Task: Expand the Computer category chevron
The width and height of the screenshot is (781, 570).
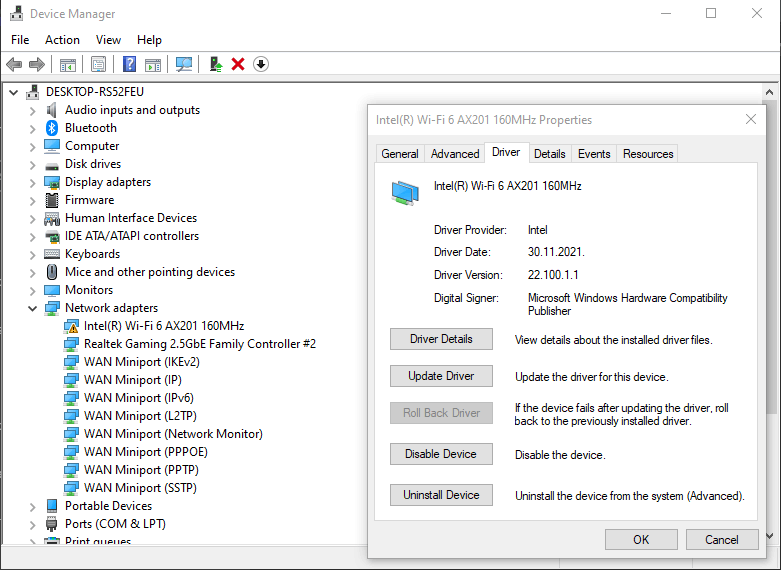Action: (32, 146)
